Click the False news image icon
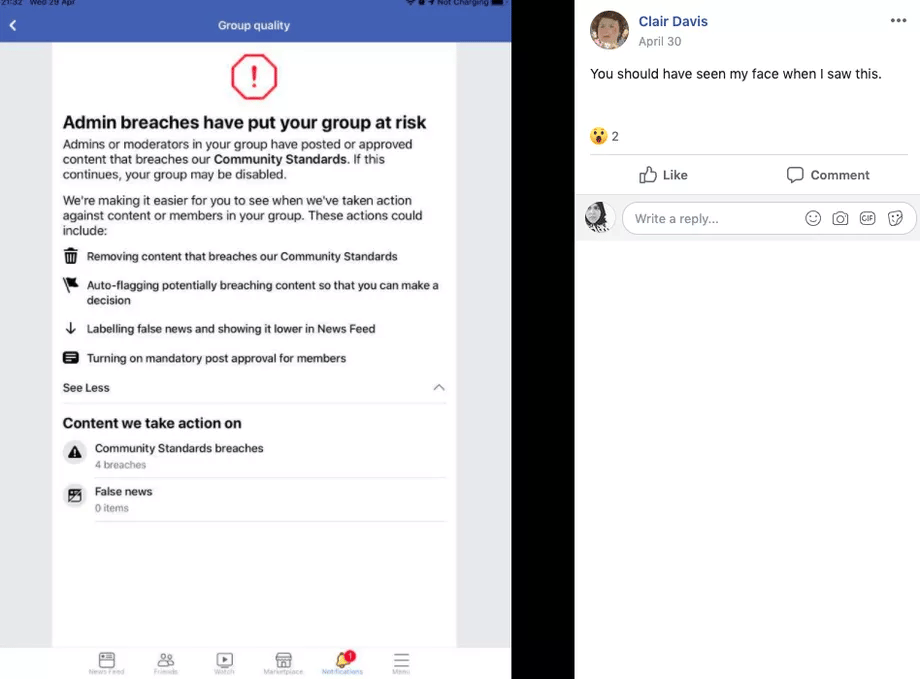Image resolution: width=920 pixels, height=679 pixels. pos(75,495)
